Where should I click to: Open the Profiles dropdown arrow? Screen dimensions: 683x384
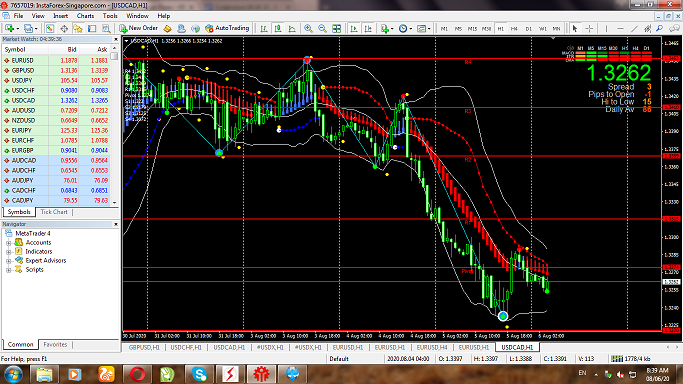(x=36, y=28)
